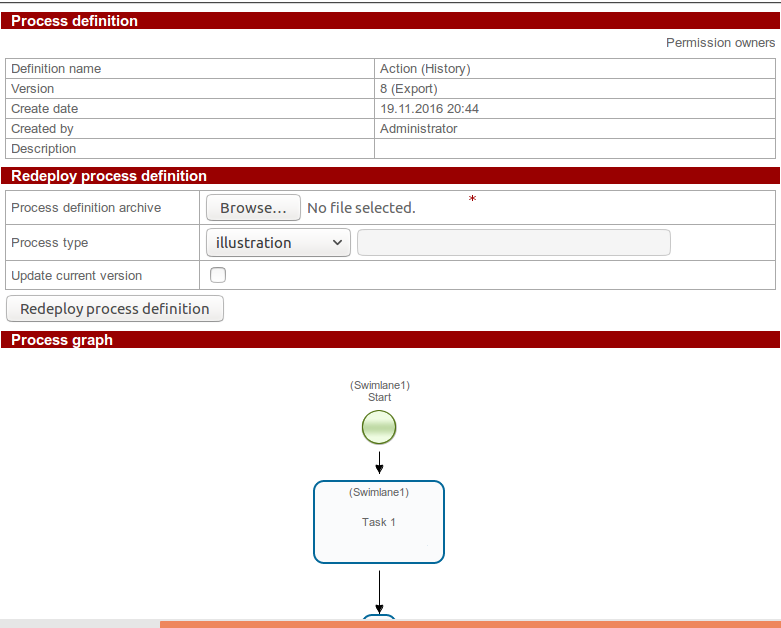781x628 pixels.
Task: Select the Action (History) definition name value
Action: 425,69
